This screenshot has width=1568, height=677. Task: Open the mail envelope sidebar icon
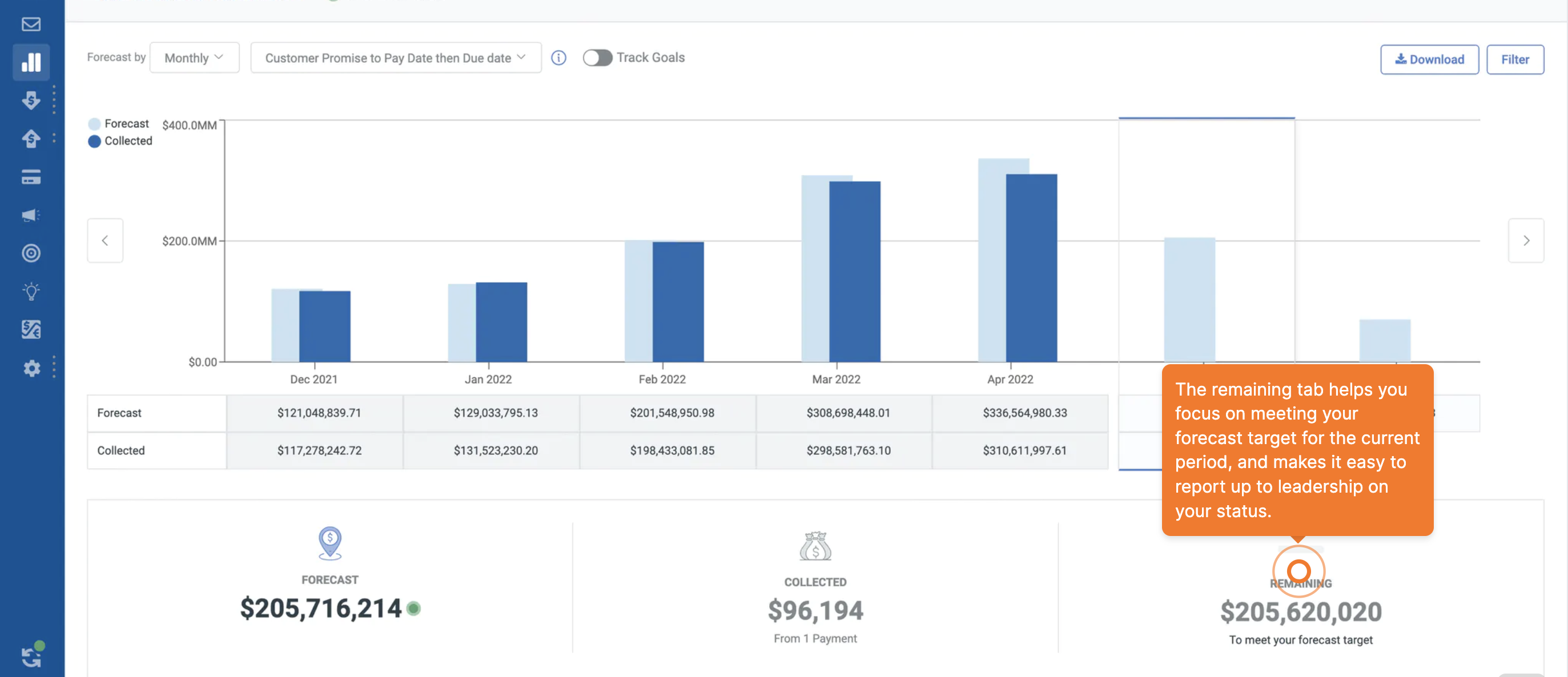pos(31,25)
